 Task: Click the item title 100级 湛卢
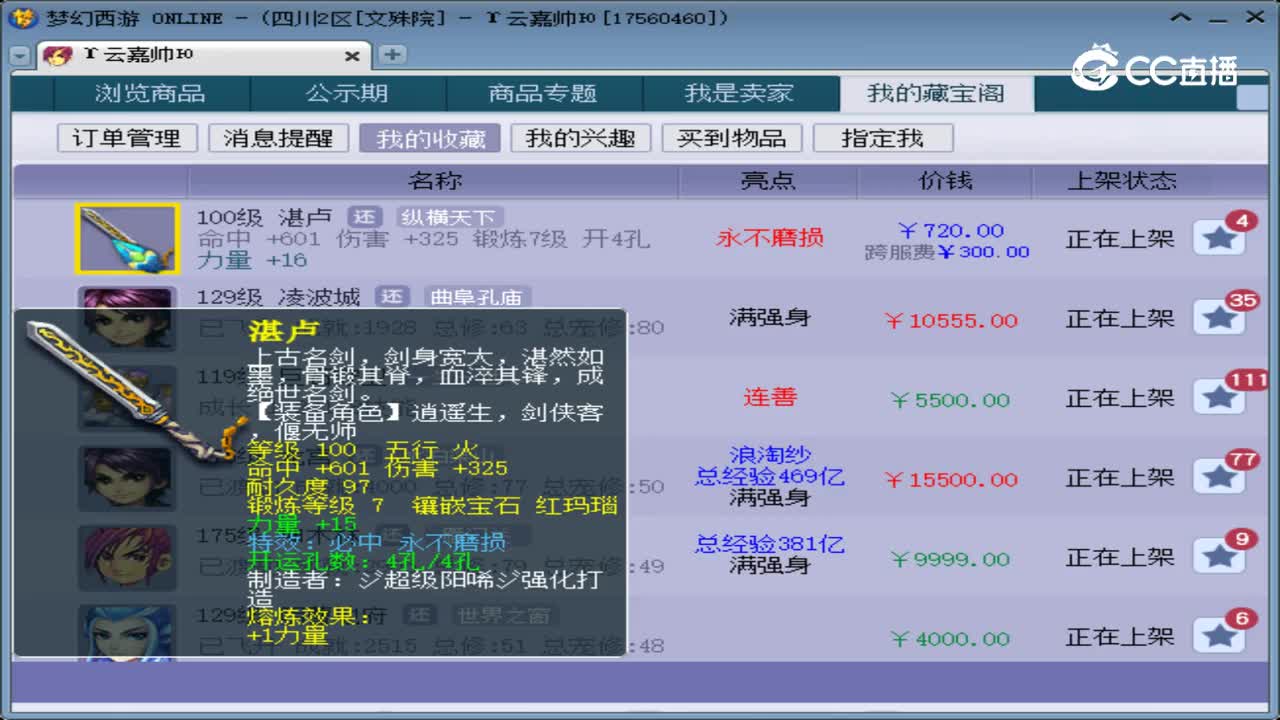coord(264,217)
